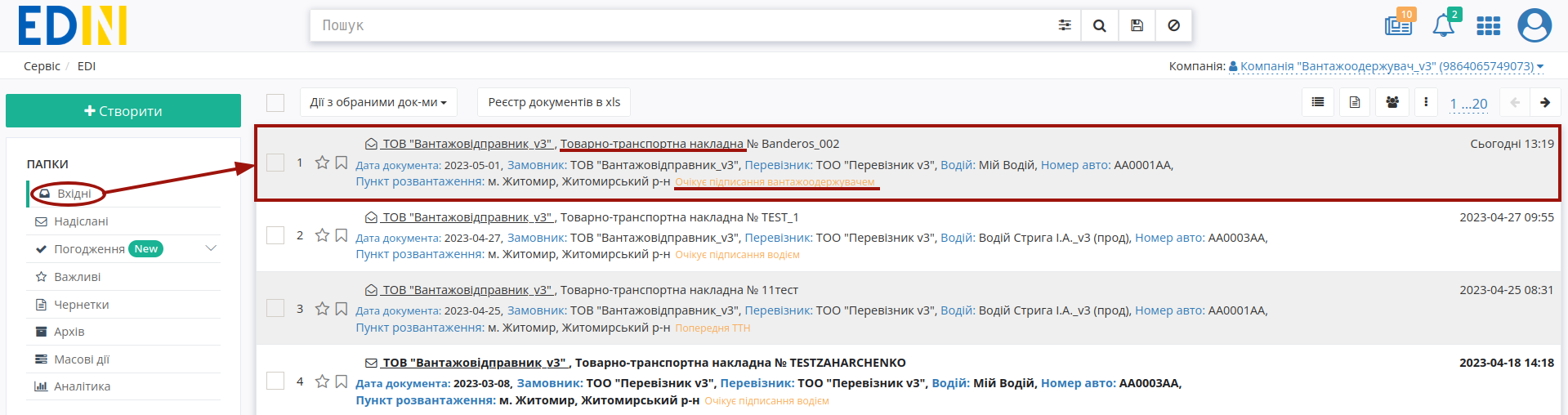Select the checkbox for document 3
This screenshot has width=1568, height=415.
point(275,308)
